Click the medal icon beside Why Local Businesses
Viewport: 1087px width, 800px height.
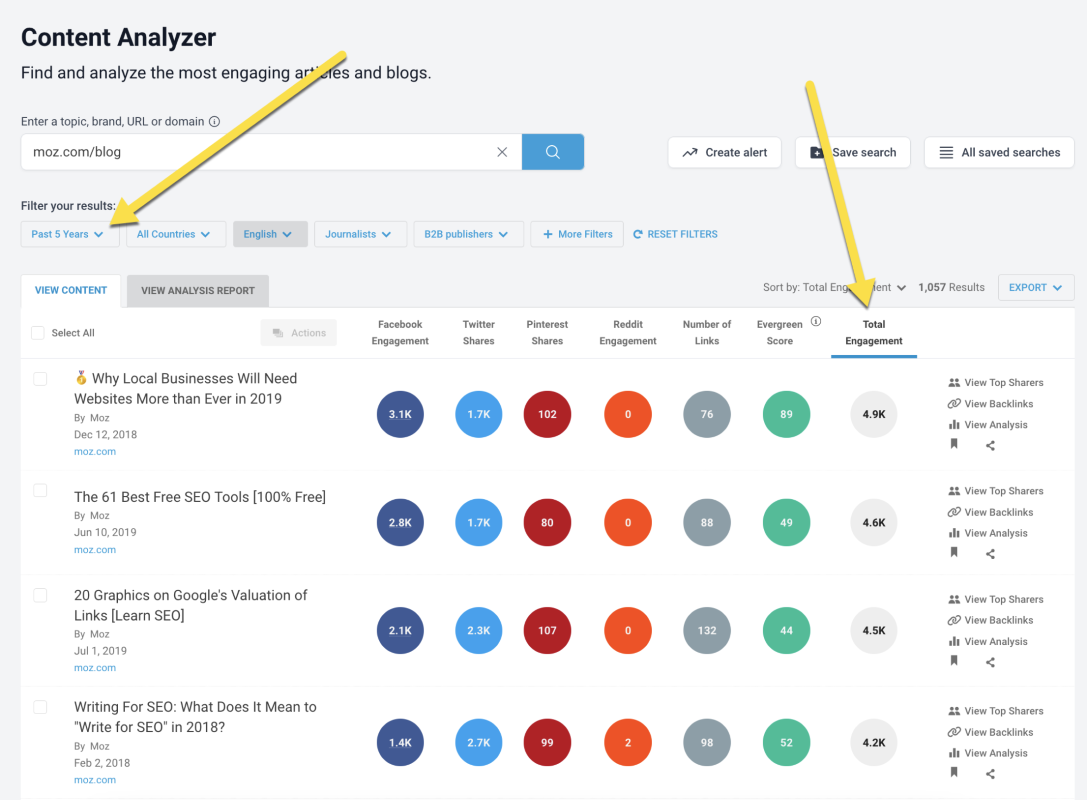point(81,378)
